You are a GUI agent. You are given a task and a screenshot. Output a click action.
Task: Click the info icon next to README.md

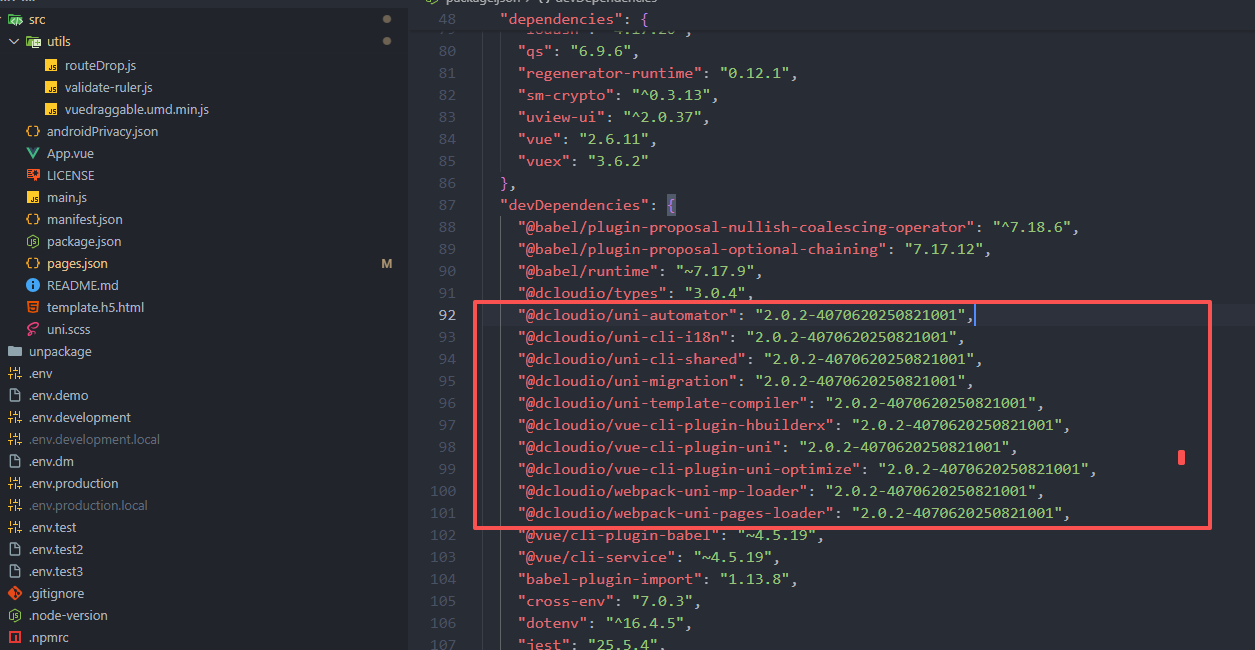(x=33, y=285)
